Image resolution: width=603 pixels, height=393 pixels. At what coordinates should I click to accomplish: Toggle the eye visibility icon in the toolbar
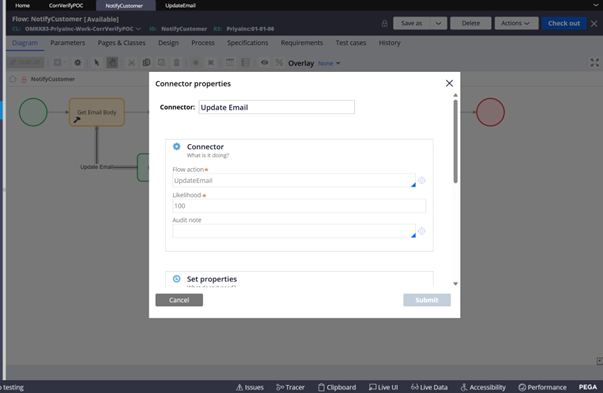265,62
